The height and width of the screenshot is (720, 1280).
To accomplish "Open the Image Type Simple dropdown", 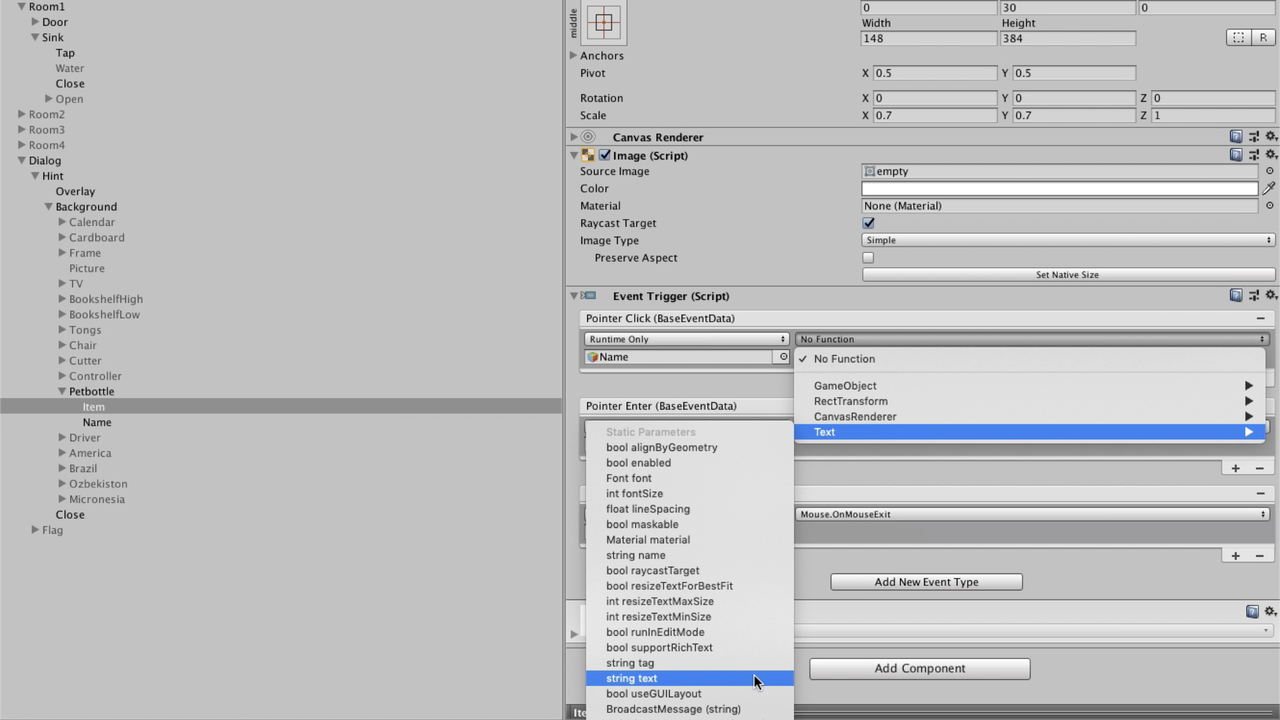I will [1067, 240].
